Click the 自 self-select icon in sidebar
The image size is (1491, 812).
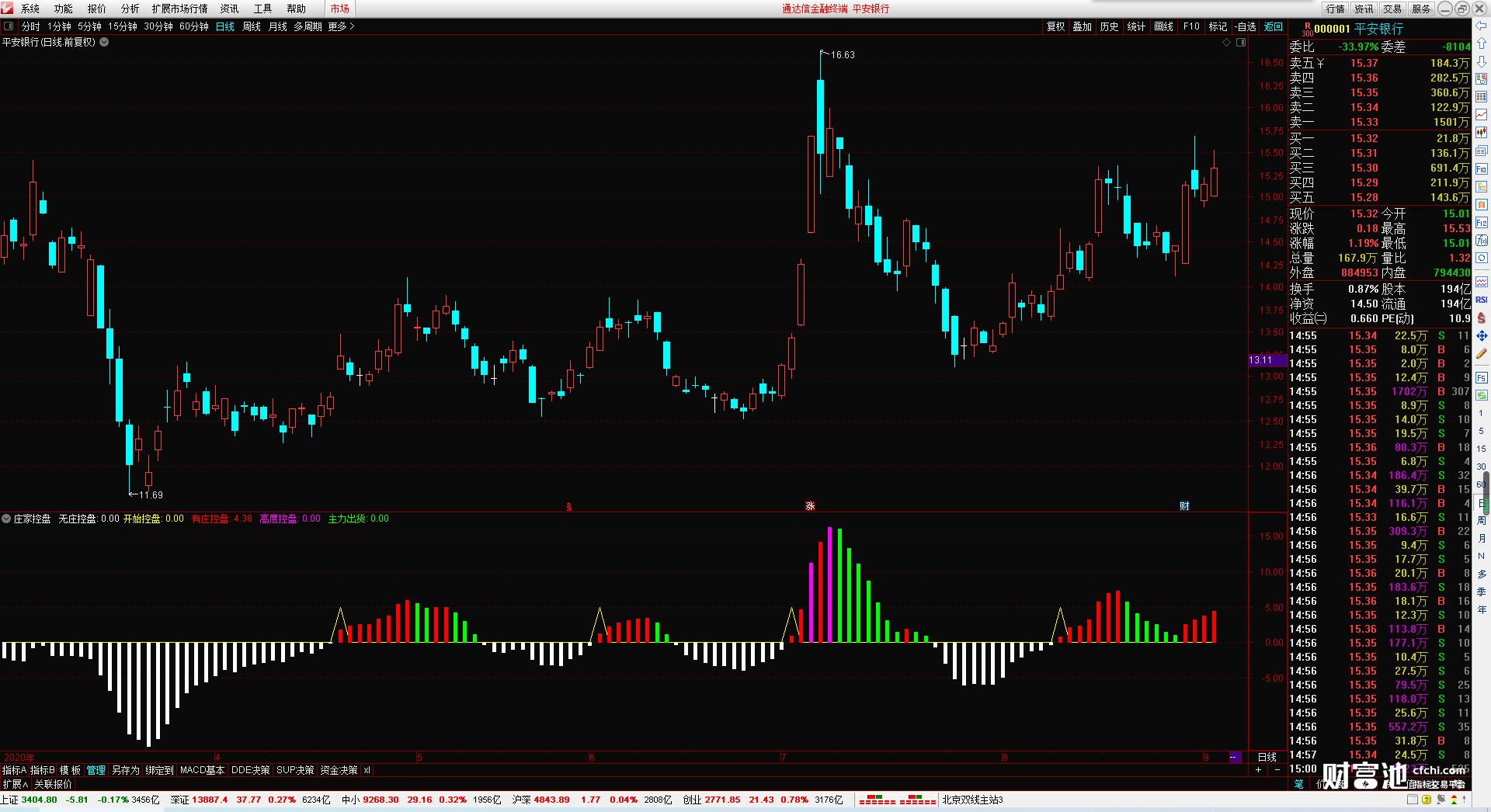pos(1482,205)
